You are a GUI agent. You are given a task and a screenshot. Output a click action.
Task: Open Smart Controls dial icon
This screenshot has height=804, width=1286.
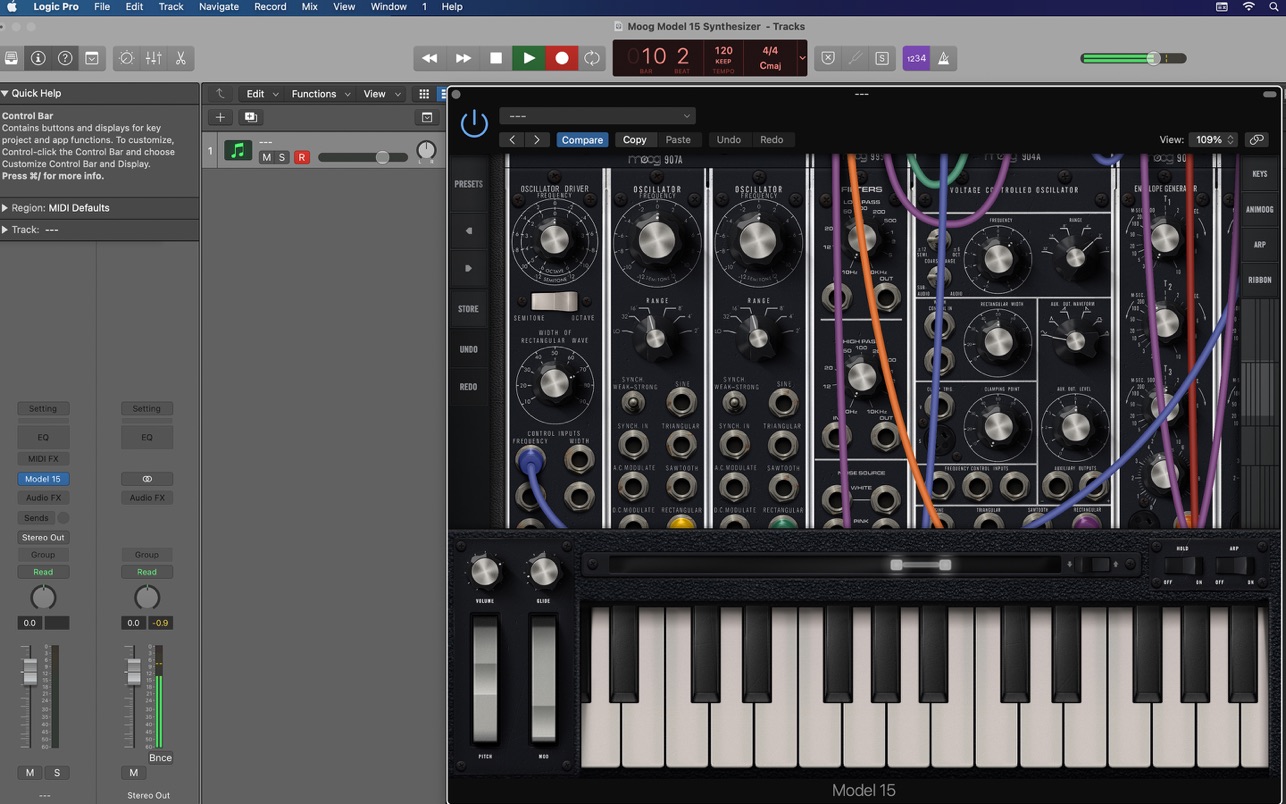tap(126, 58)
